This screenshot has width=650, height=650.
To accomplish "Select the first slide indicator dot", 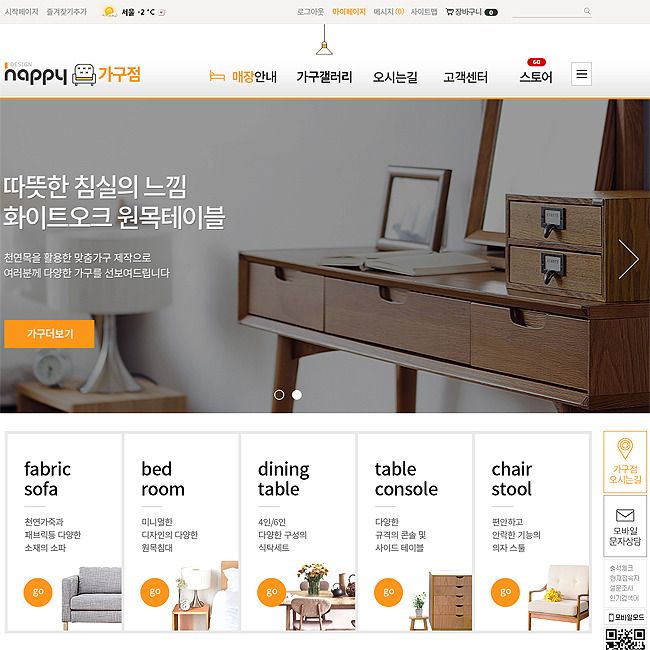I will pos(279,395).
